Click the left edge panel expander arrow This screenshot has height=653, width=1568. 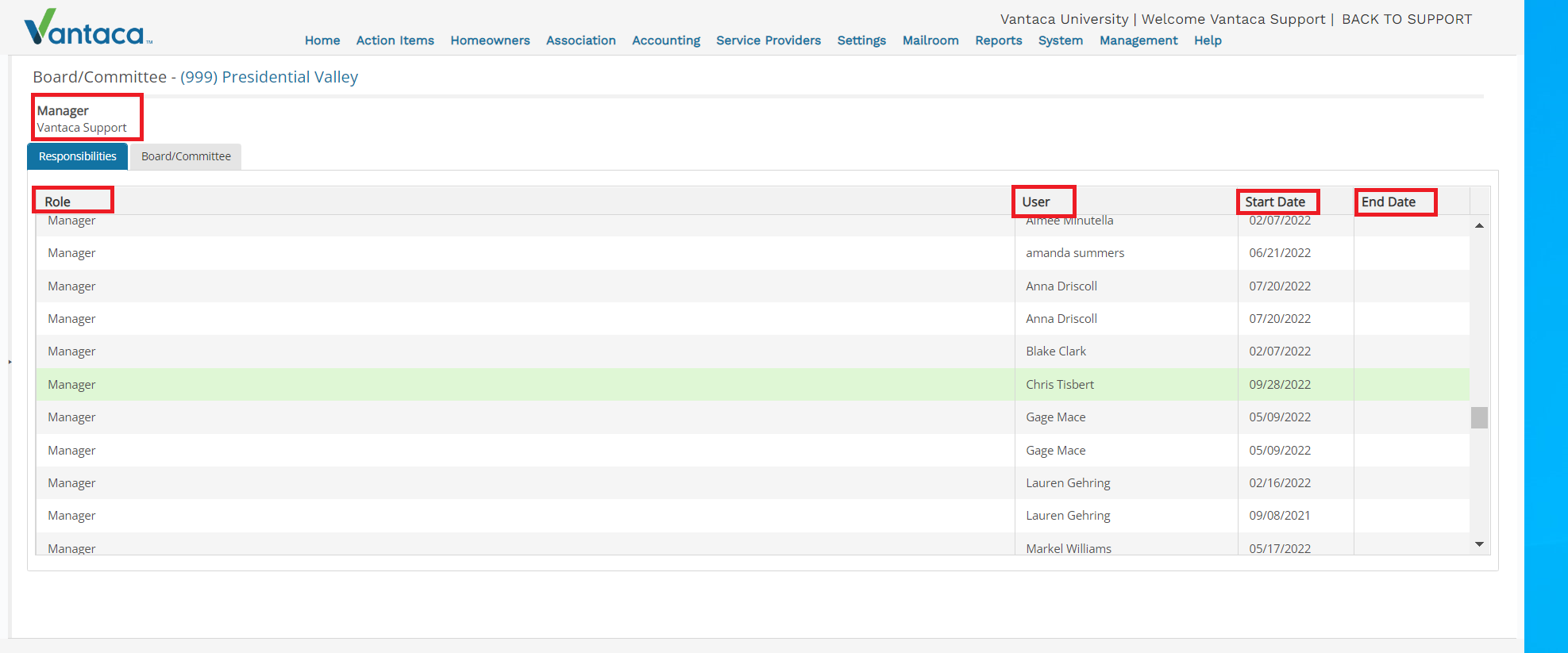10,362
